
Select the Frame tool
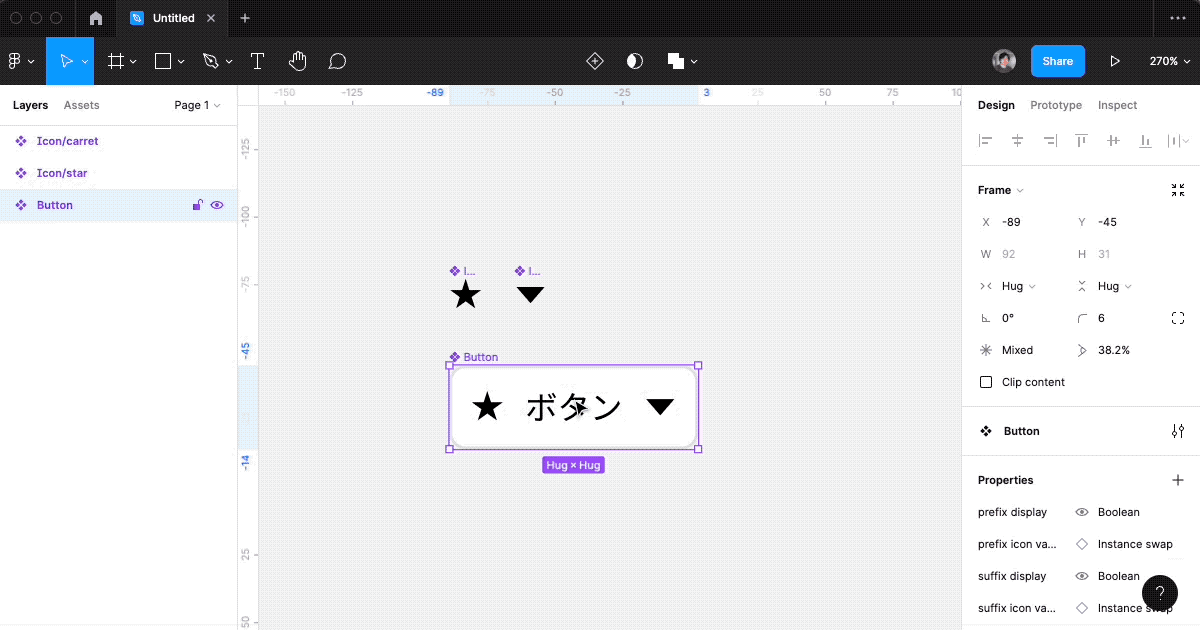[116, 61]
